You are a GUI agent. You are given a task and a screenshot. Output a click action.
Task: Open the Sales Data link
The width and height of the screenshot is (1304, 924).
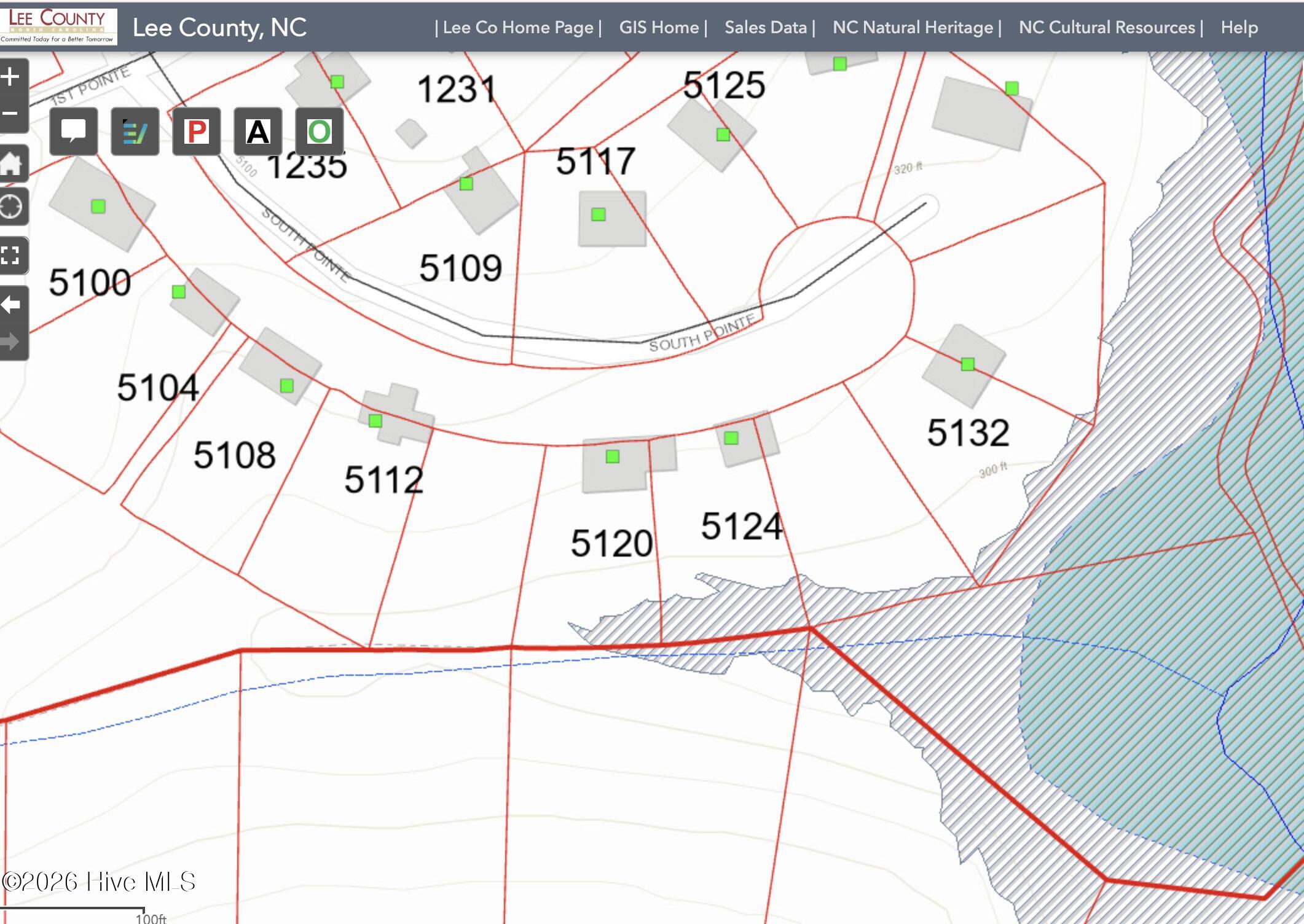765,28
